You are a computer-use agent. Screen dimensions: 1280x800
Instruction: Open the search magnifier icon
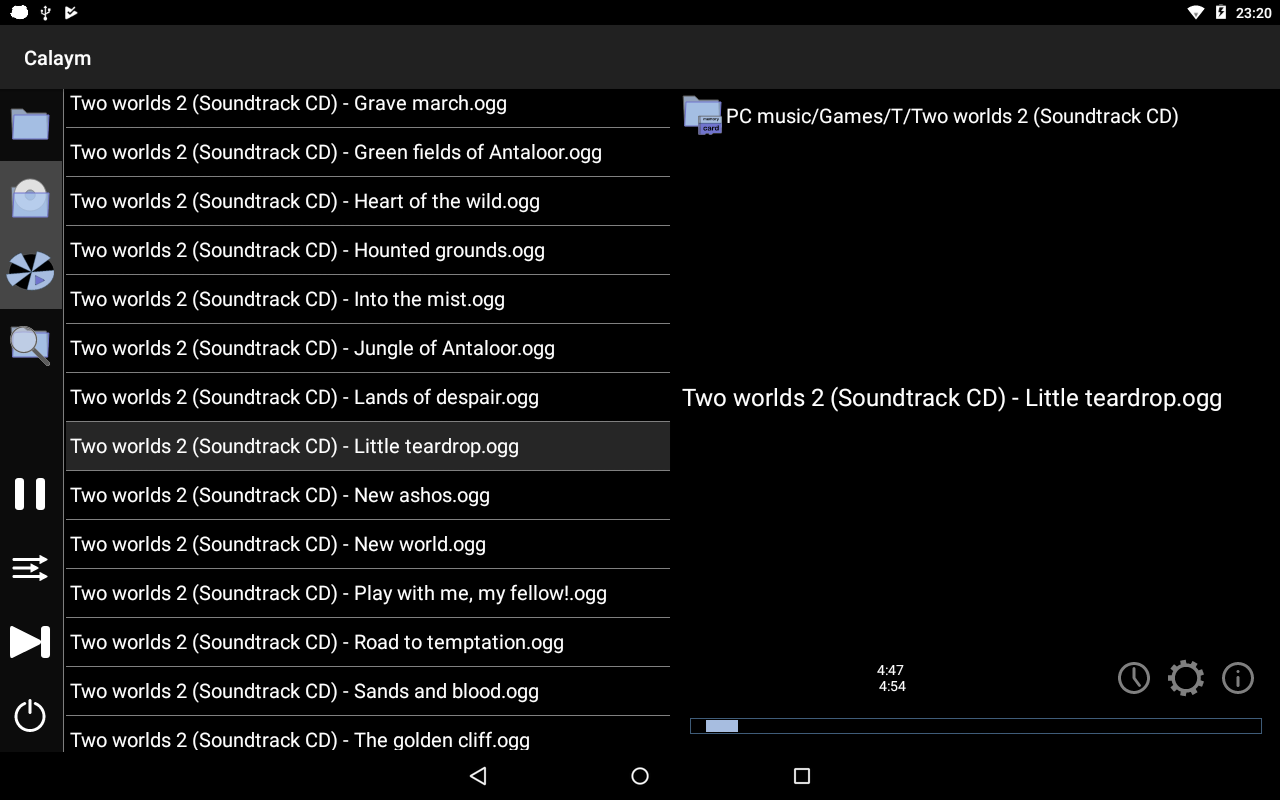click(30, 345)
